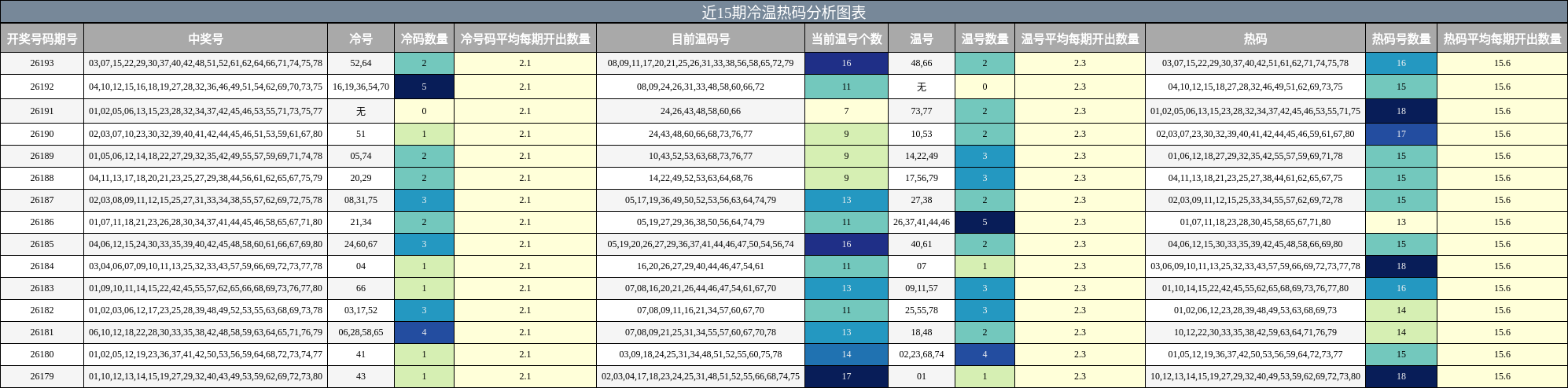Image resolution: width=1568 pixels, height=388 pixels.
Task: Select warm numbers cell 02,23,68,74
Action: 921,354
